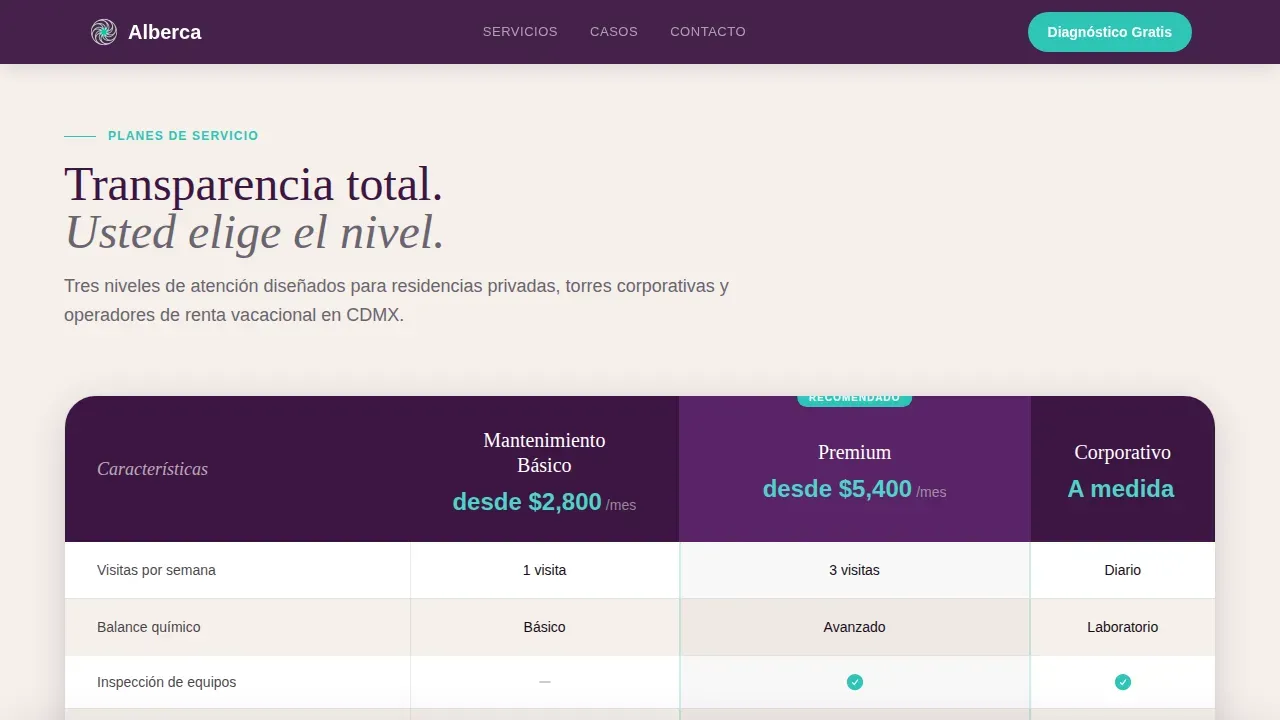Click the Corporativo checkmark for Inspección de equipos
1280x720 pixels.
click(1123, 682)
